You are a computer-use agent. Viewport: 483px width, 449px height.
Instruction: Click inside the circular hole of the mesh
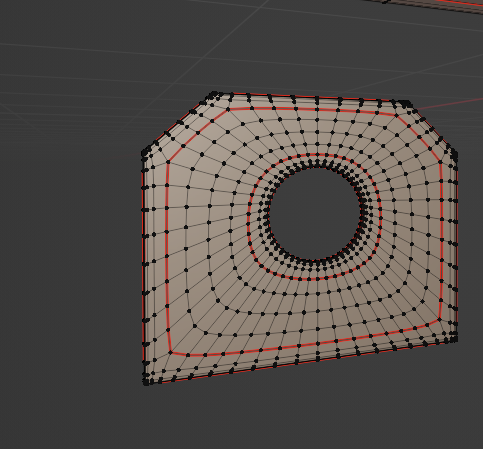(x=315, y=213)
